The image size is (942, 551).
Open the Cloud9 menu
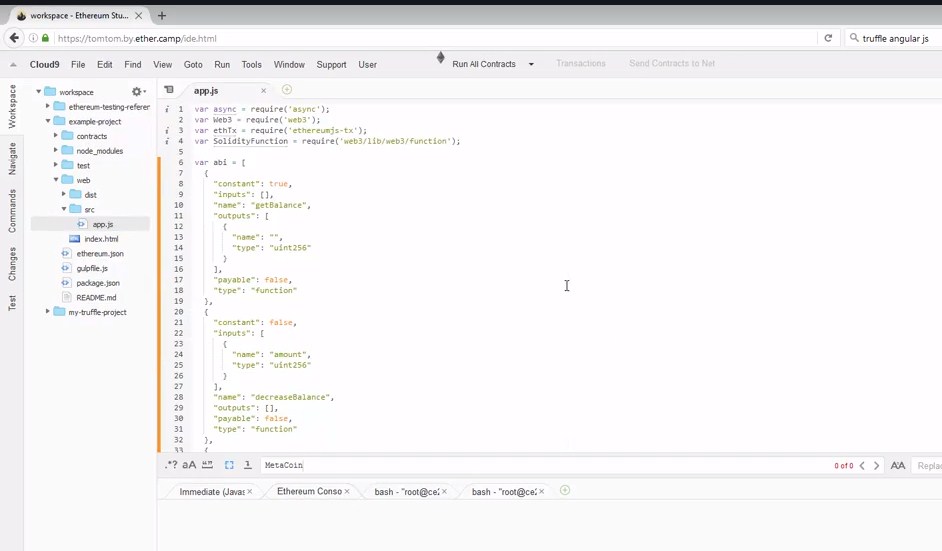click(x=44, y=64)
